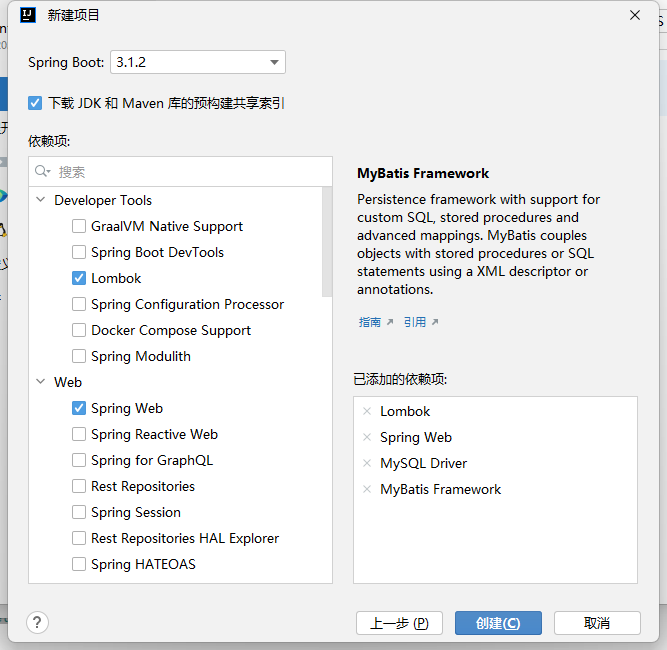Check Spring Modulith dependency

pyautogui.click(x=79, y=356)
